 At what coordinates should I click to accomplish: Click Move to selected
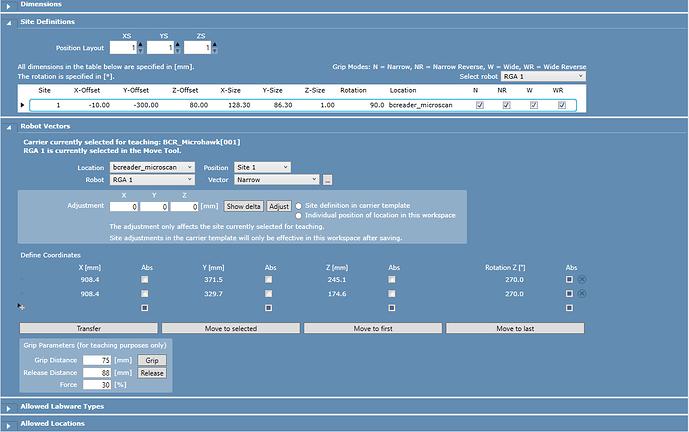tap(231, 328)
